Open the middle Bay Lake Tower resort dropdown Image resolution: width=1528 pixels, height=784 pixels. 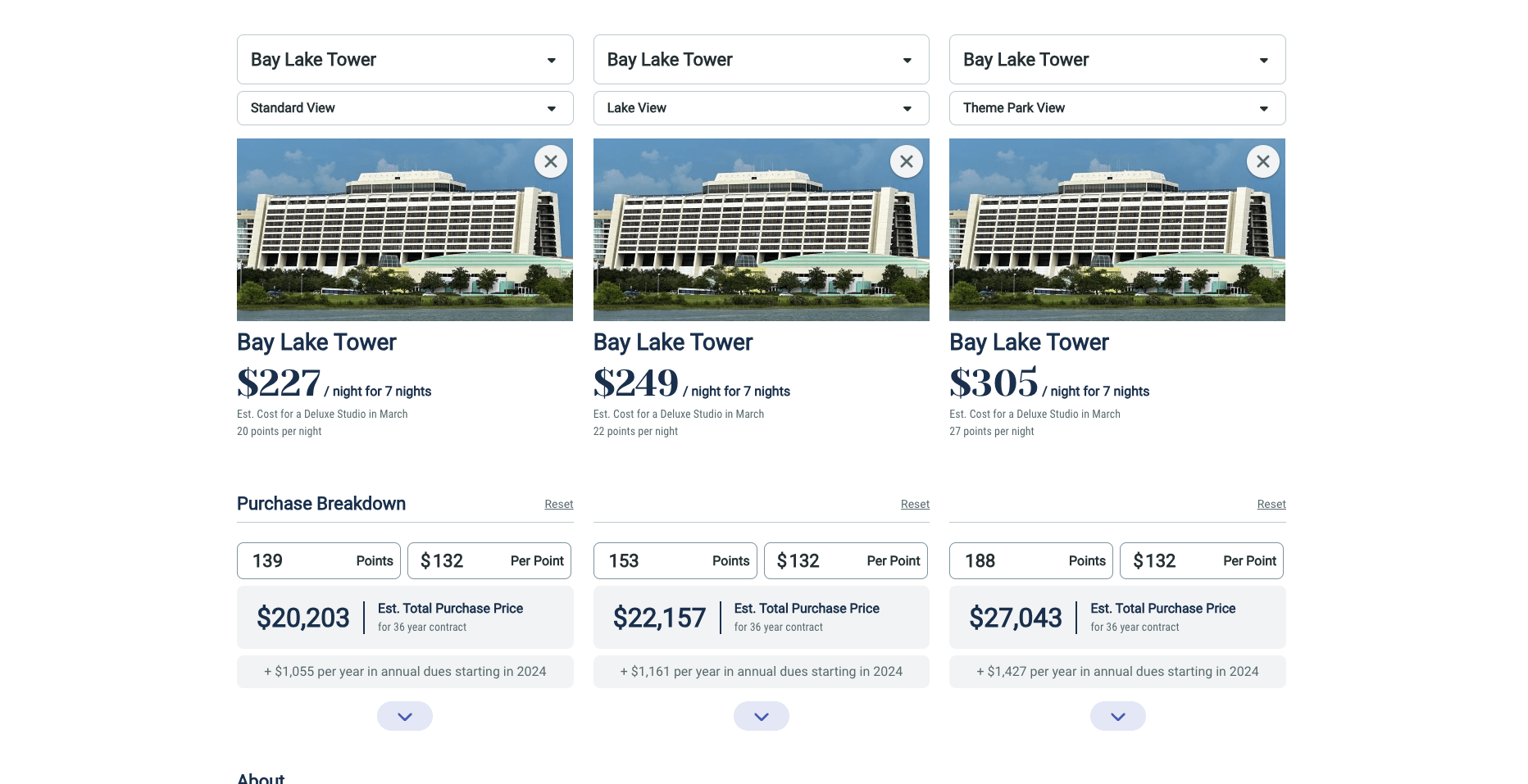coord(762,60)
